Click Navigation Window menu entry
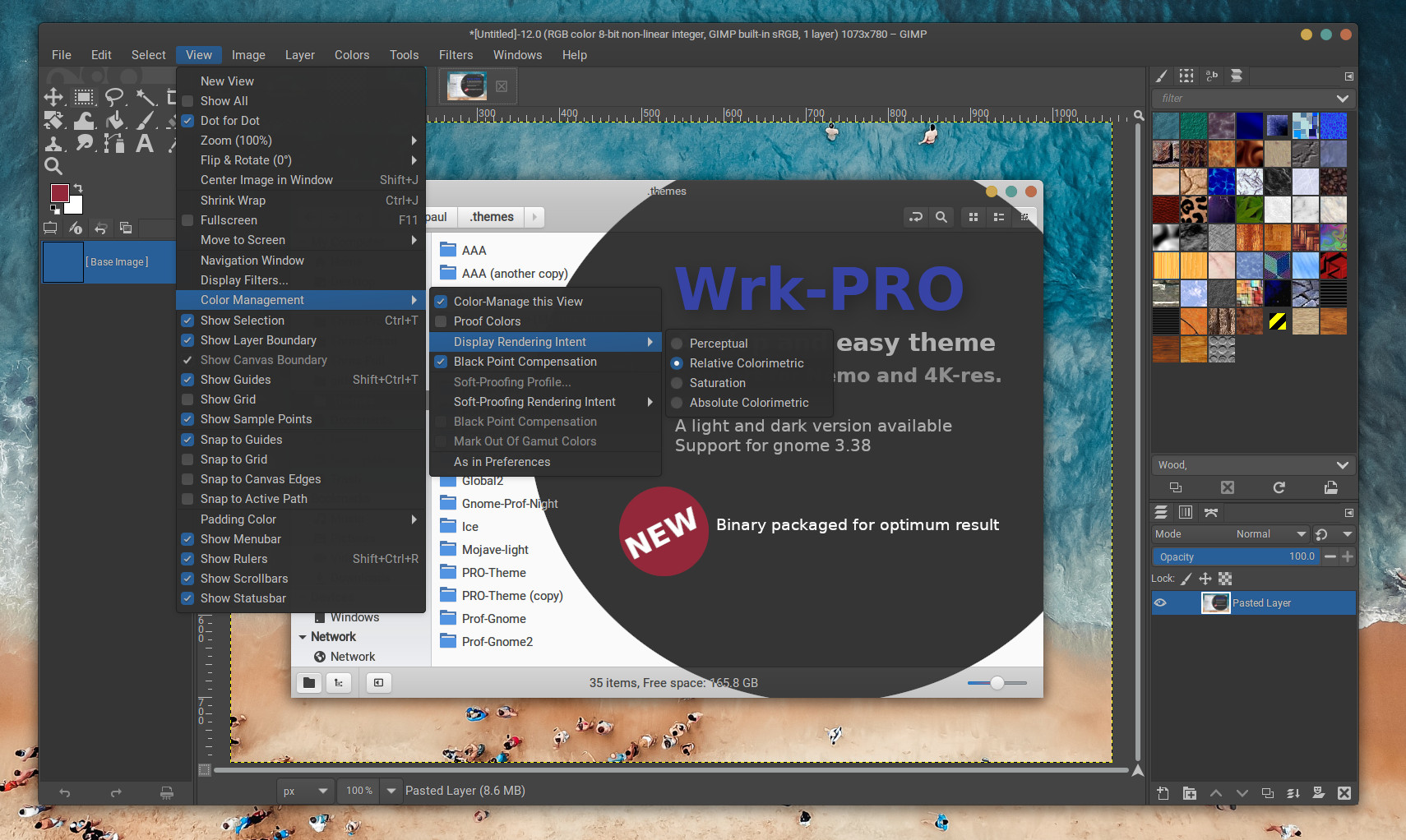The image size is (1406, 840). [300, 261]
